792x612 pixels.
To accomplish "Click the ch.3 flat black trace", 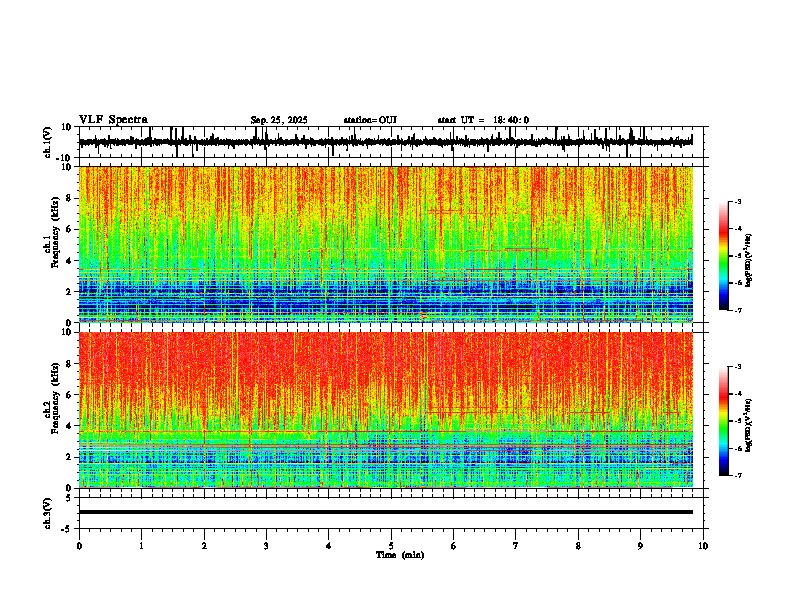I will tap(386, 512).
